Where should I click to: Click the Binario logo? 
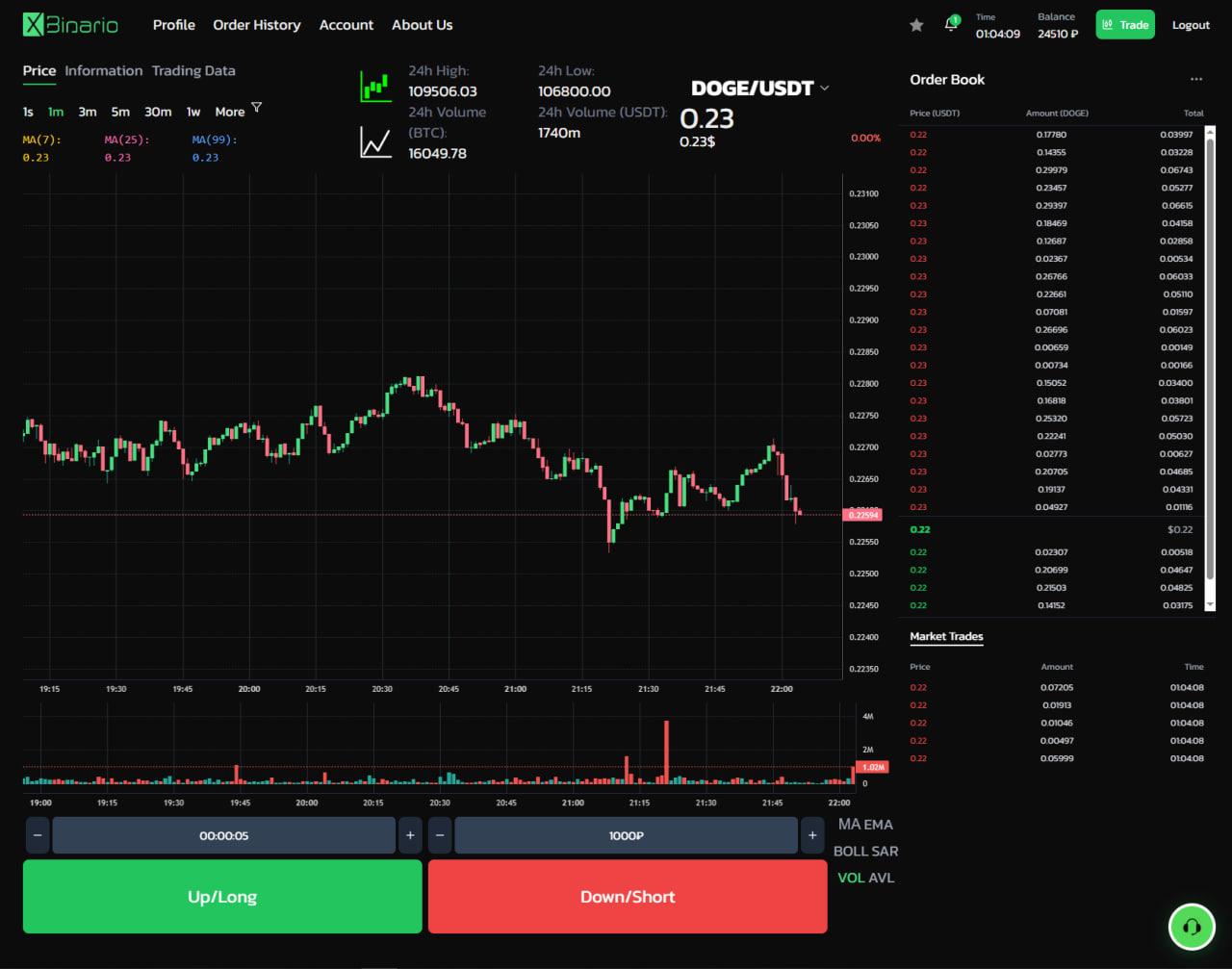[x=70, y=25]
